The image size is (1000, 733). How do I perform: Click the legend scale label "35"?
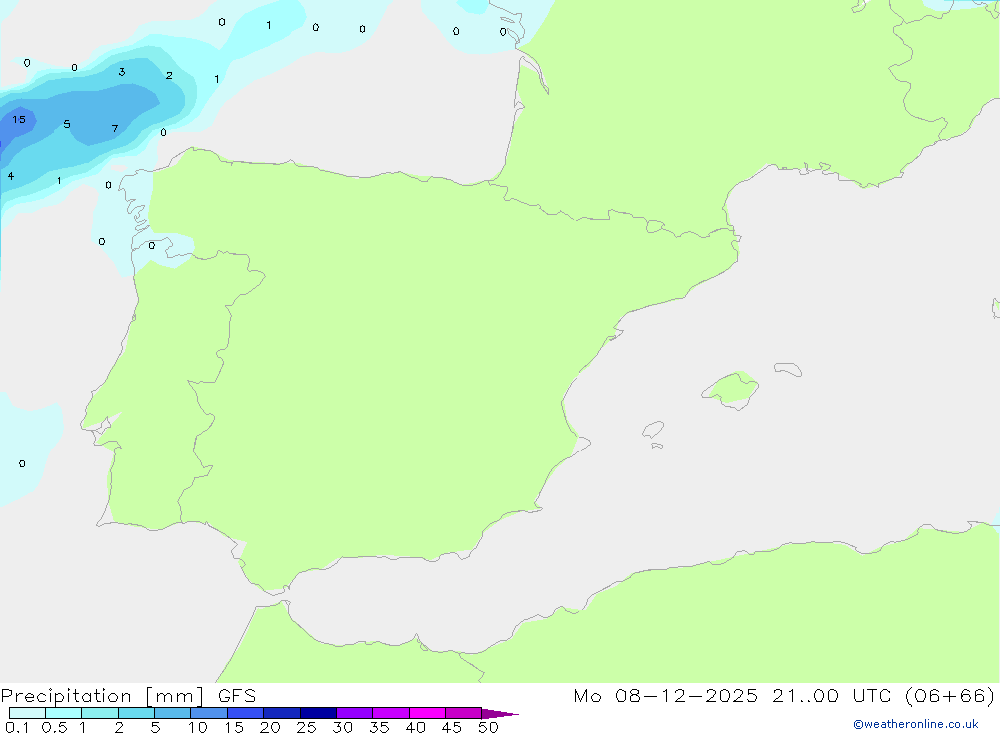pyautogui.click(x=379, y=727)
